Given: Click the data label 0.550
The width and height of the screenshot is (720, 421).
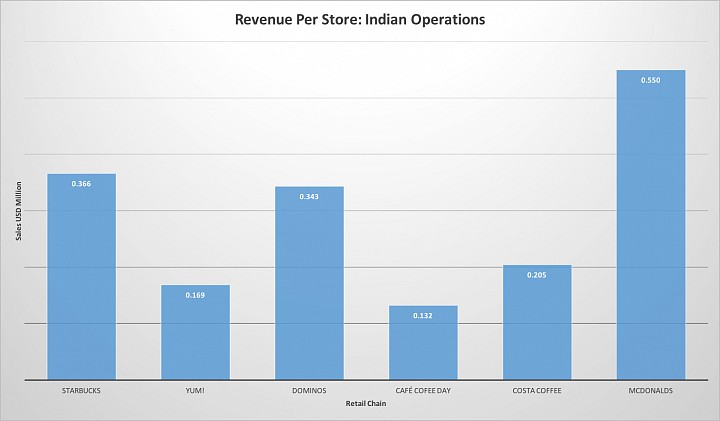Looking at the screenshot, I should [x=651, y=80].
